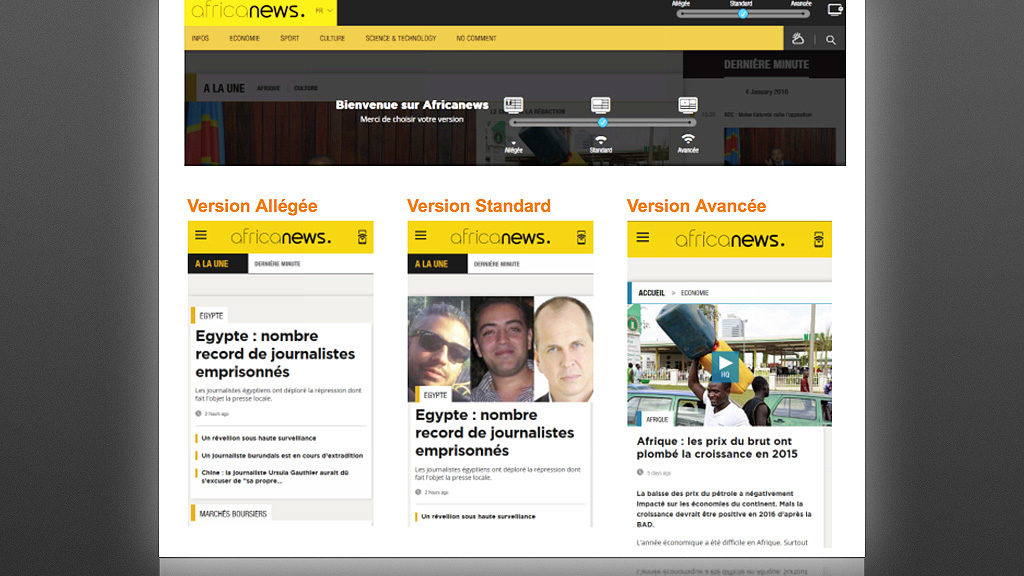Click the monitor icon in the top-right corner
The height and width of the screenshot is (576, 1024).
836,11
